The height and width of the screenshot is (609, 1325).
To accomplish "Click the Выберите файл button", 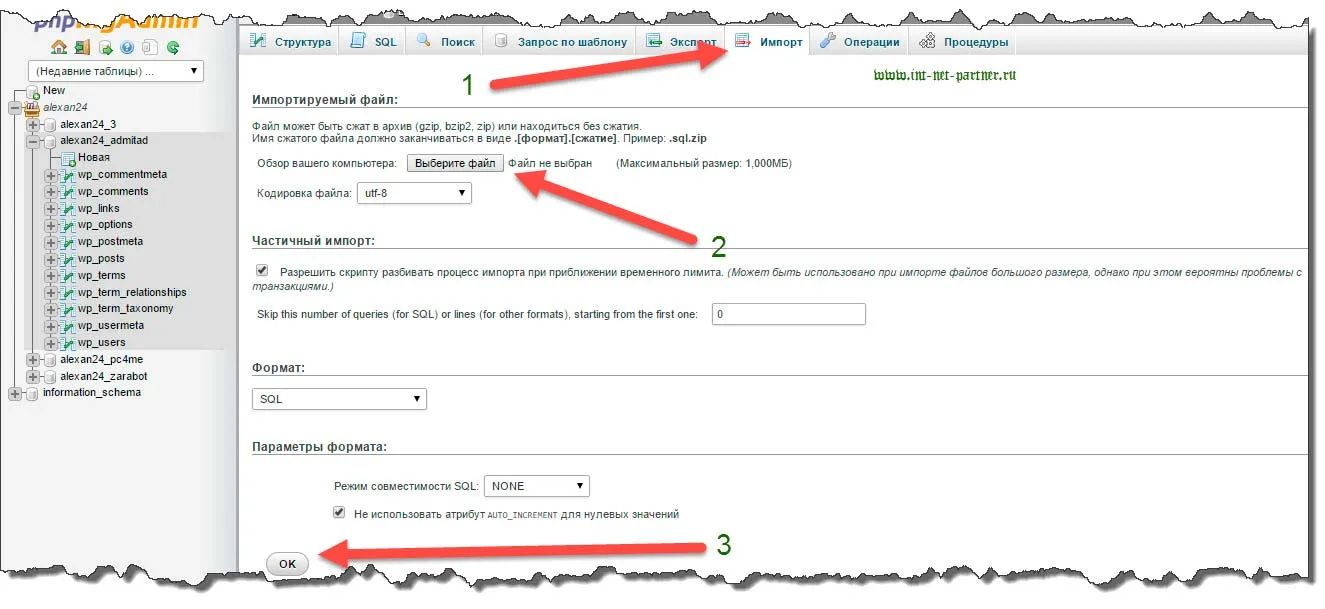I will pos(455,163).
